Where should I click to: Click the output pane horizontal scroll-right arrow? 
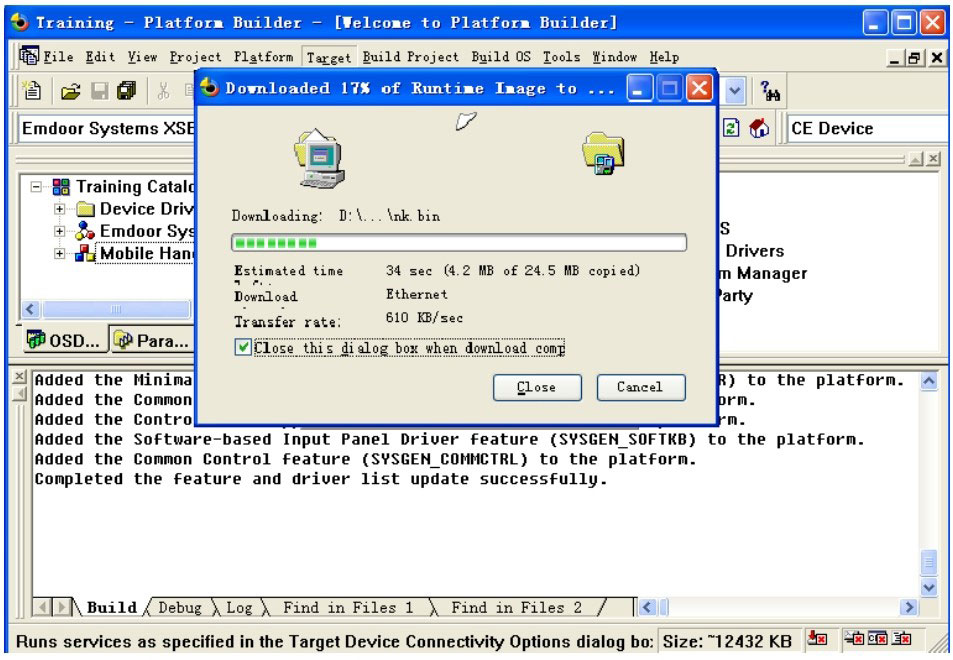[x=909, y=607]
